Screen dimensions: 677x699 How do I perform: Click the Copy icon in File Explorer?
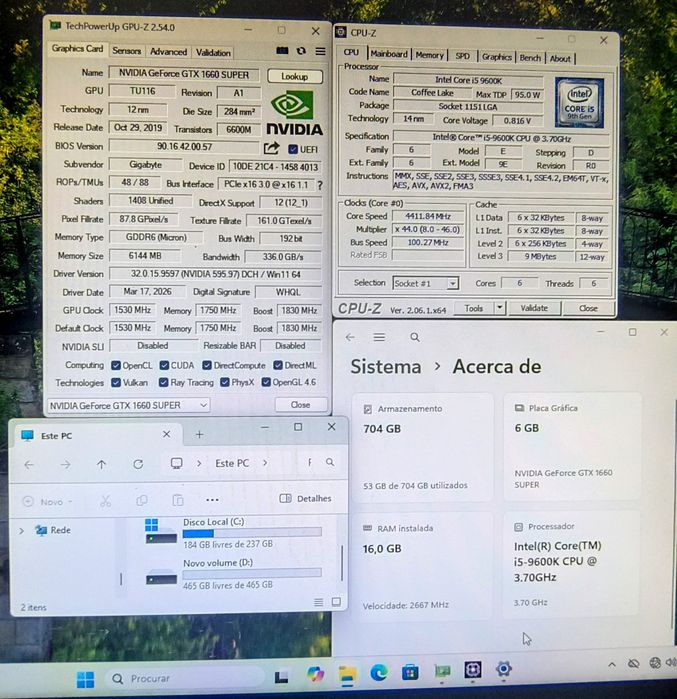coord(142,501)
